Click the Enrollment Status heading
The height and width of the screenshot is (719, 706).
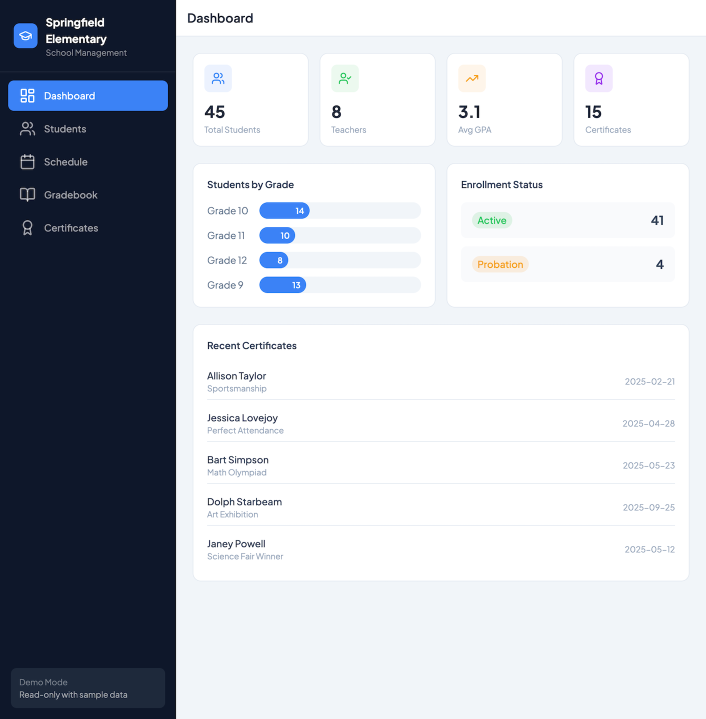(502, 185)
